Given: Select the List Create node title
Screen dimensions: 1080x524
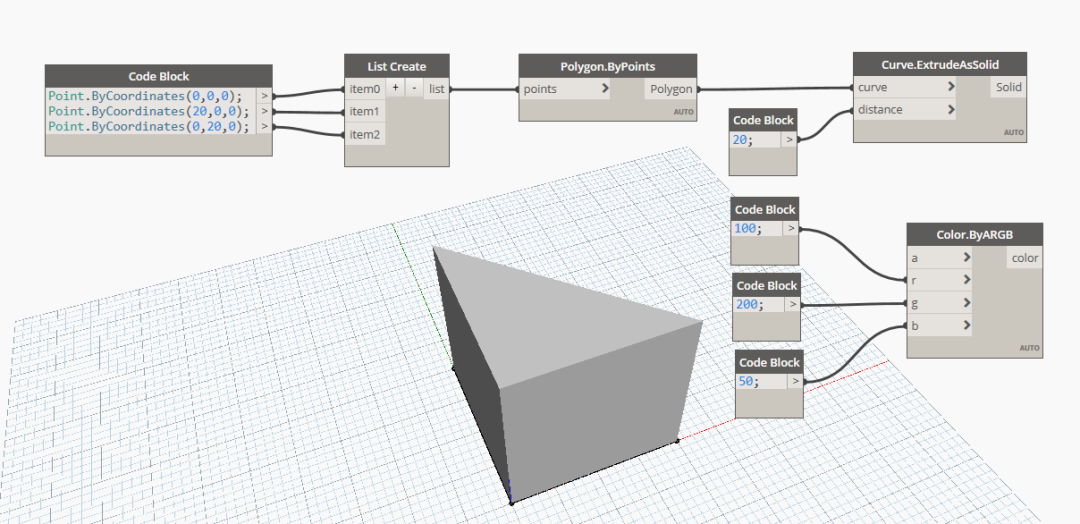Looking at the screenshot, I should pyautogui.click(x=397, y=67).
